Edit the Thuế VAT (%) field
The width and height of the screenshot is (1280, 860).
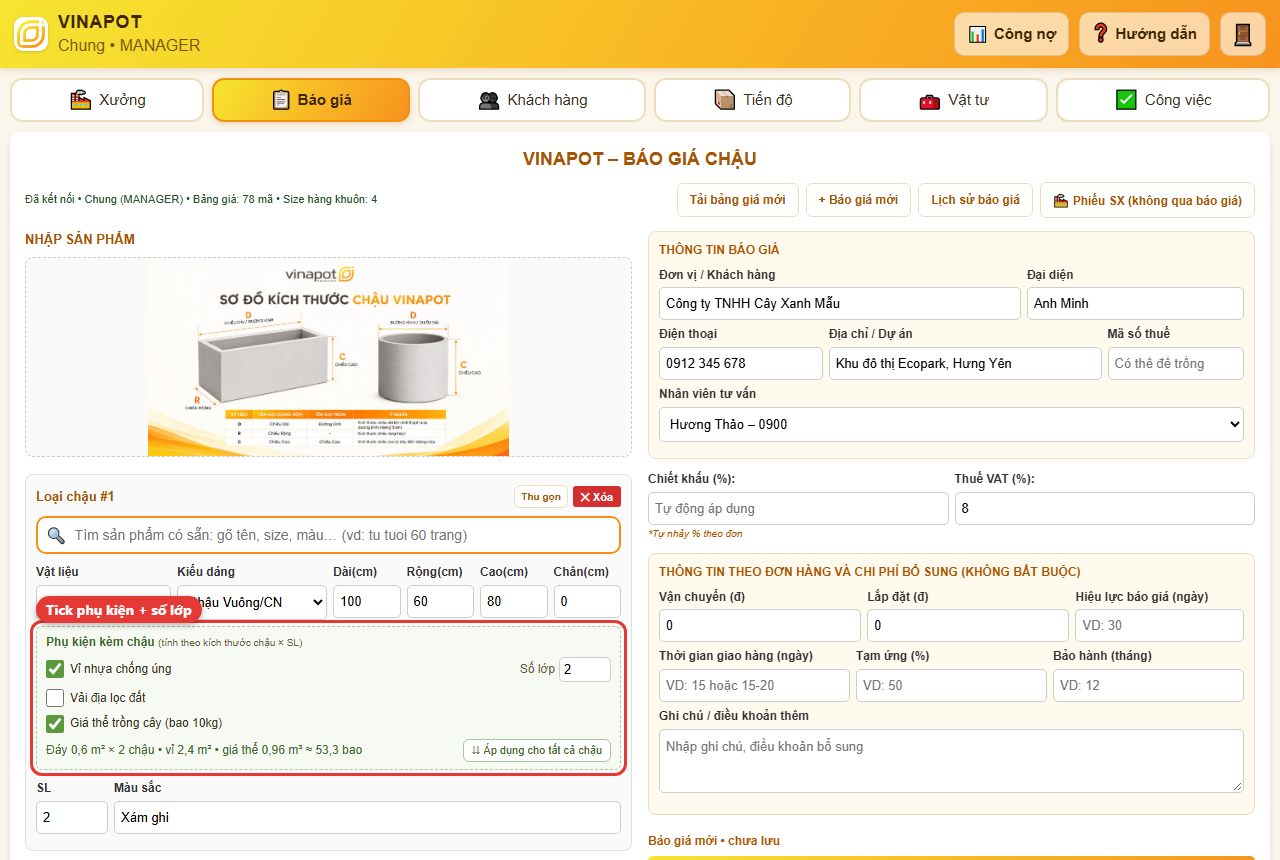[1104, 508]
